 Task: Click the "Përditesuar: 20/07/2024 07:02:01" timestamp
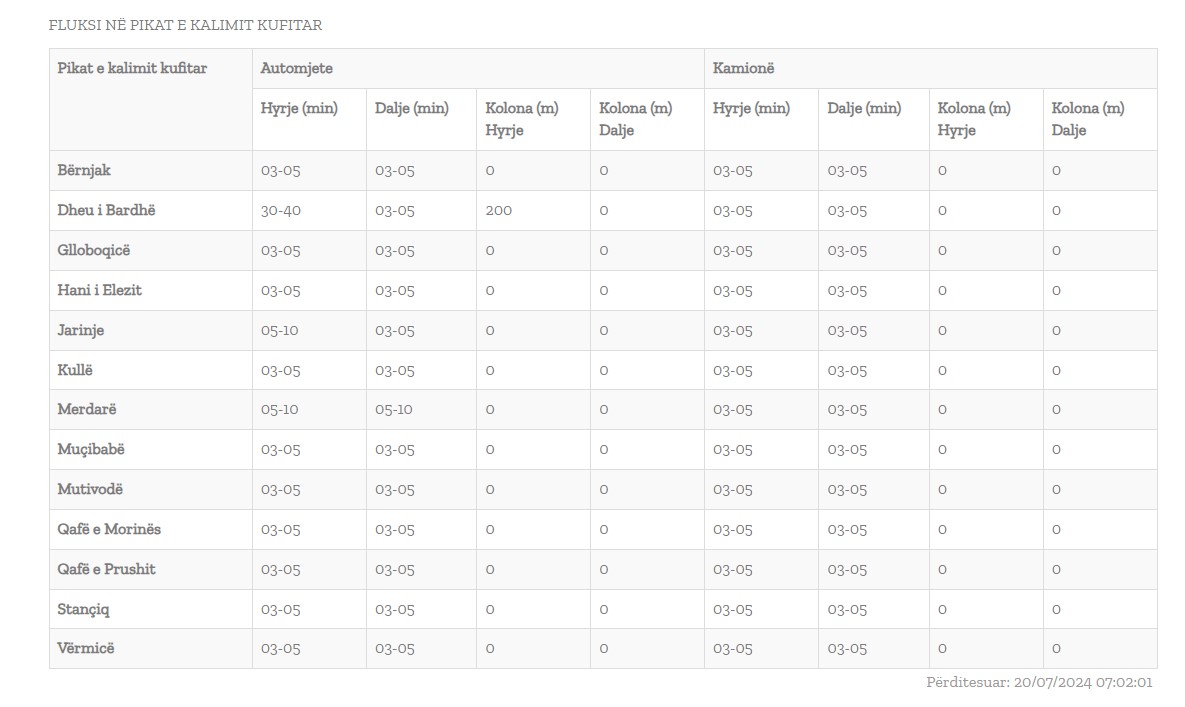pos(1039,682)
